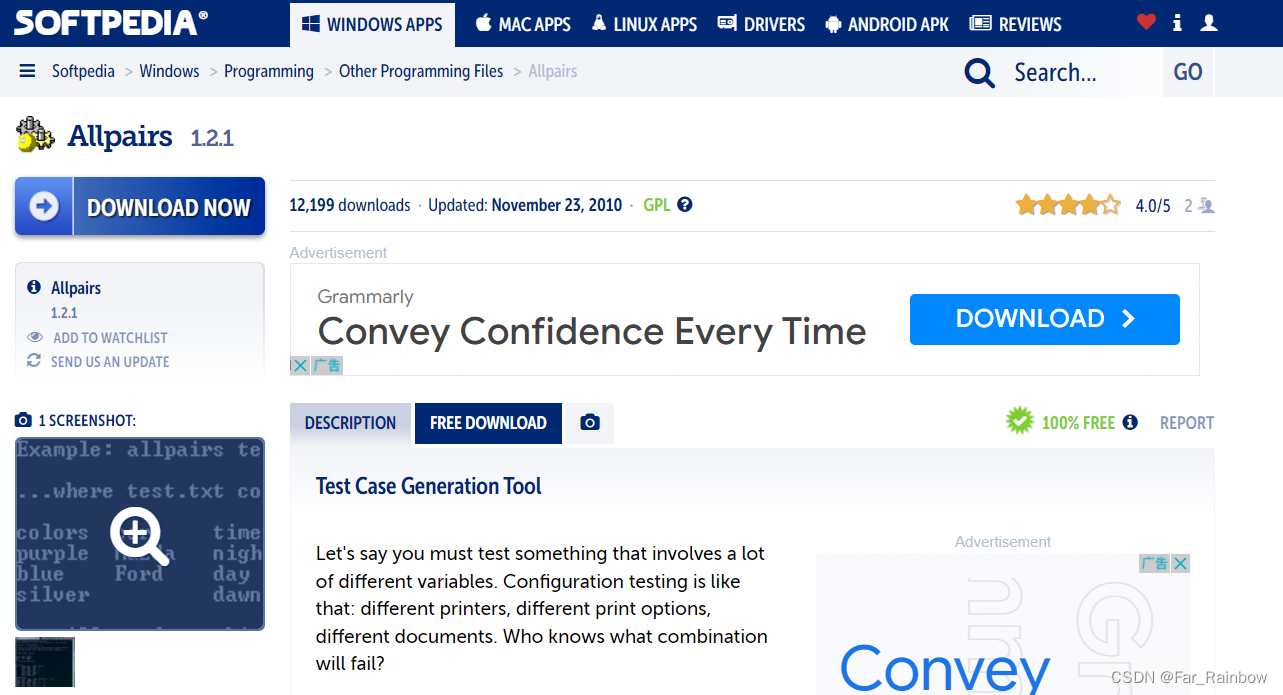Click the red heart favorites icon

pyautogui.click(x=1146, y=22)
